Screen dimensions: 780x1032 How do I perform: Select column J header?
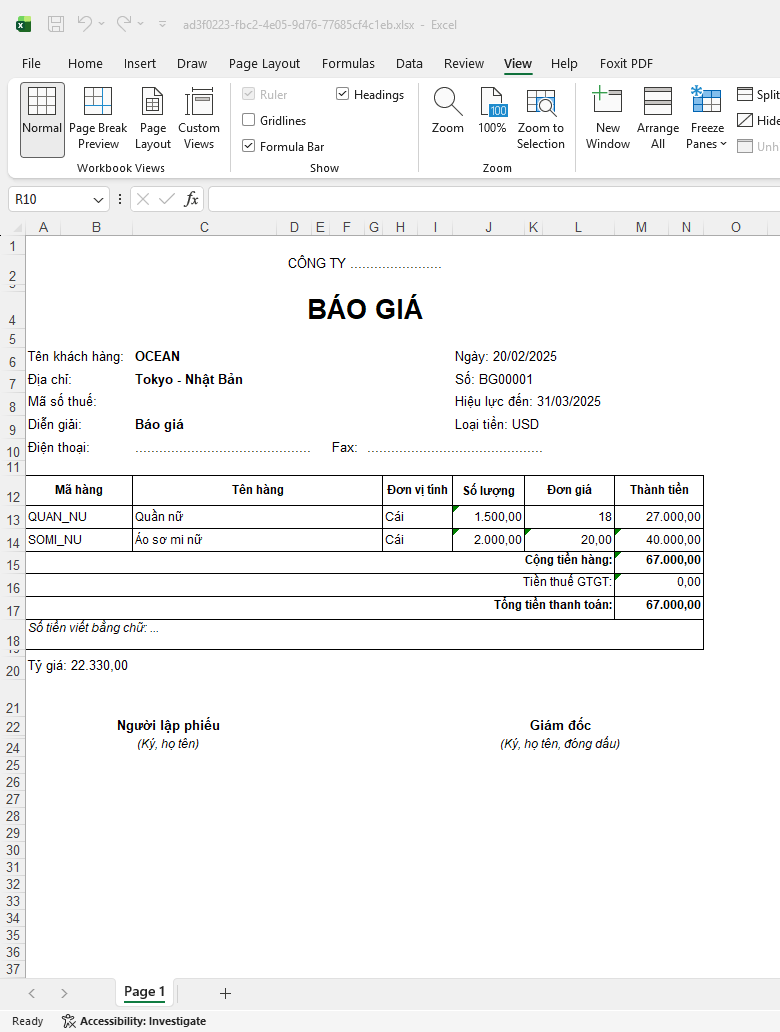coord(488,228)
